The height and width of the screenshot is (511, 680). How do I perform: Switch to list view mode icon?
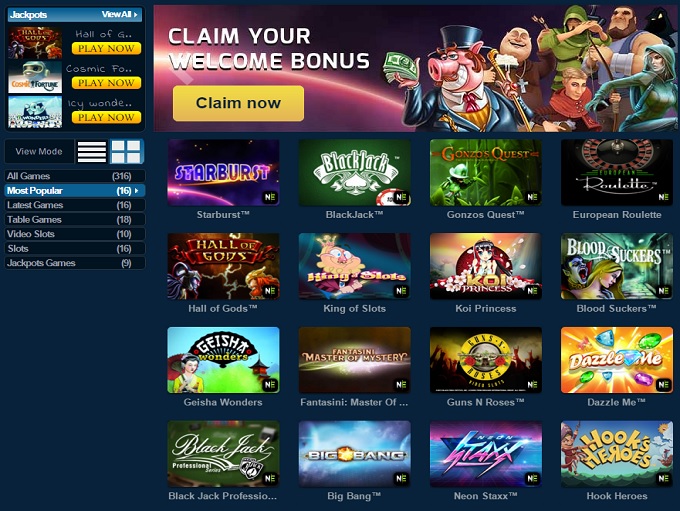[92, 151]
